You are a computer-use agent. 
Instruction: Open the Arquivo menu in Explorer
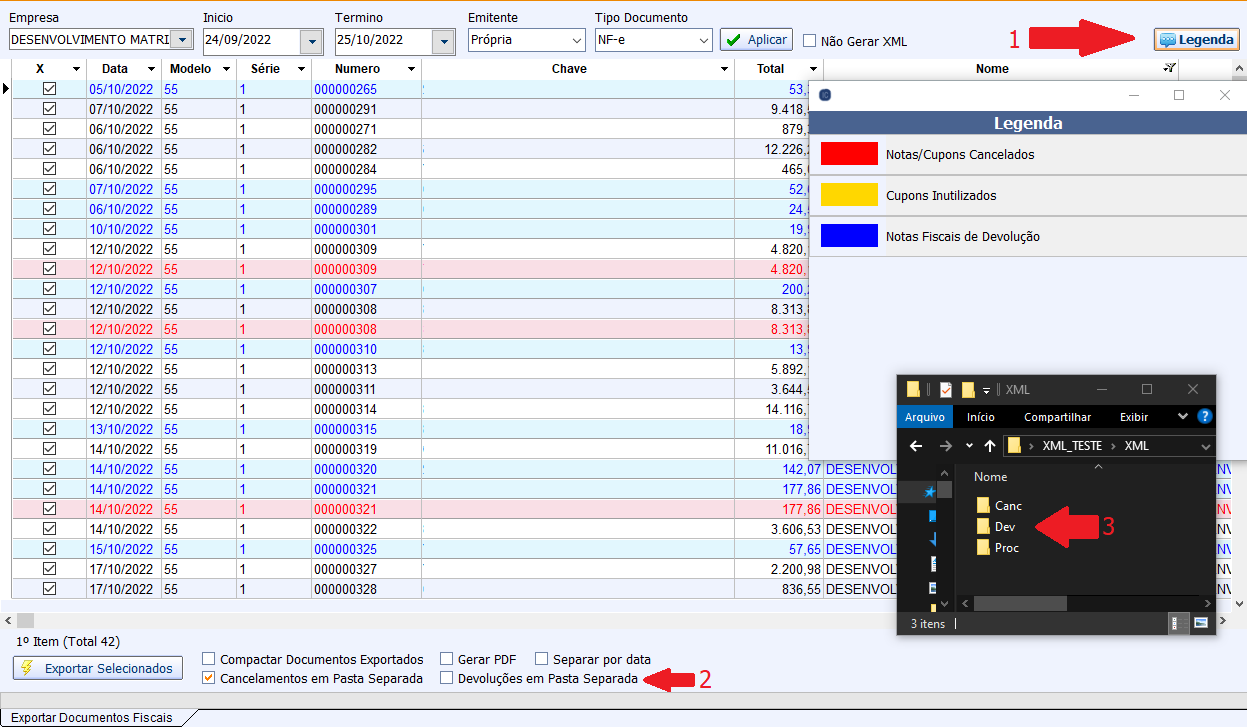click(x=925, y=417)
